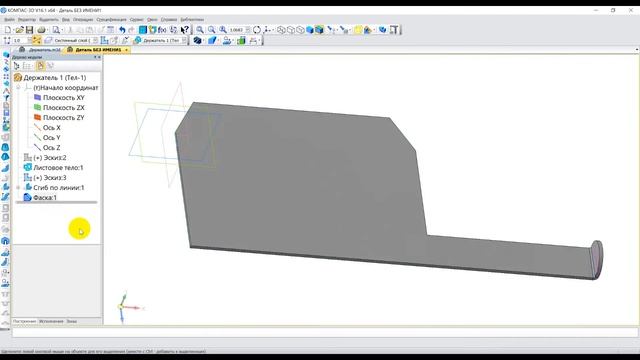Select the shaded blue cube display mode

pos(310,30)
